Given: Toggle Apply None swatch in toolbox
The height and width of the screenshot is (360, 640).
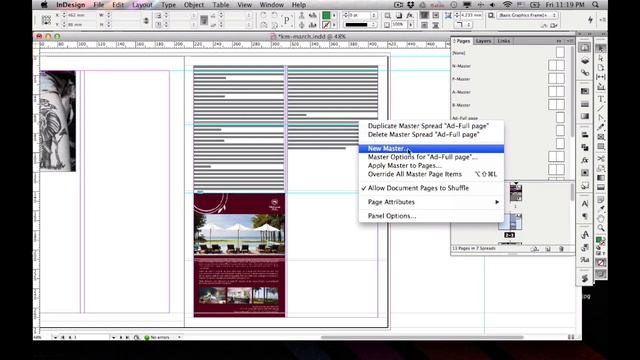Looking at the screenshot, I should [x=600, y=263].
